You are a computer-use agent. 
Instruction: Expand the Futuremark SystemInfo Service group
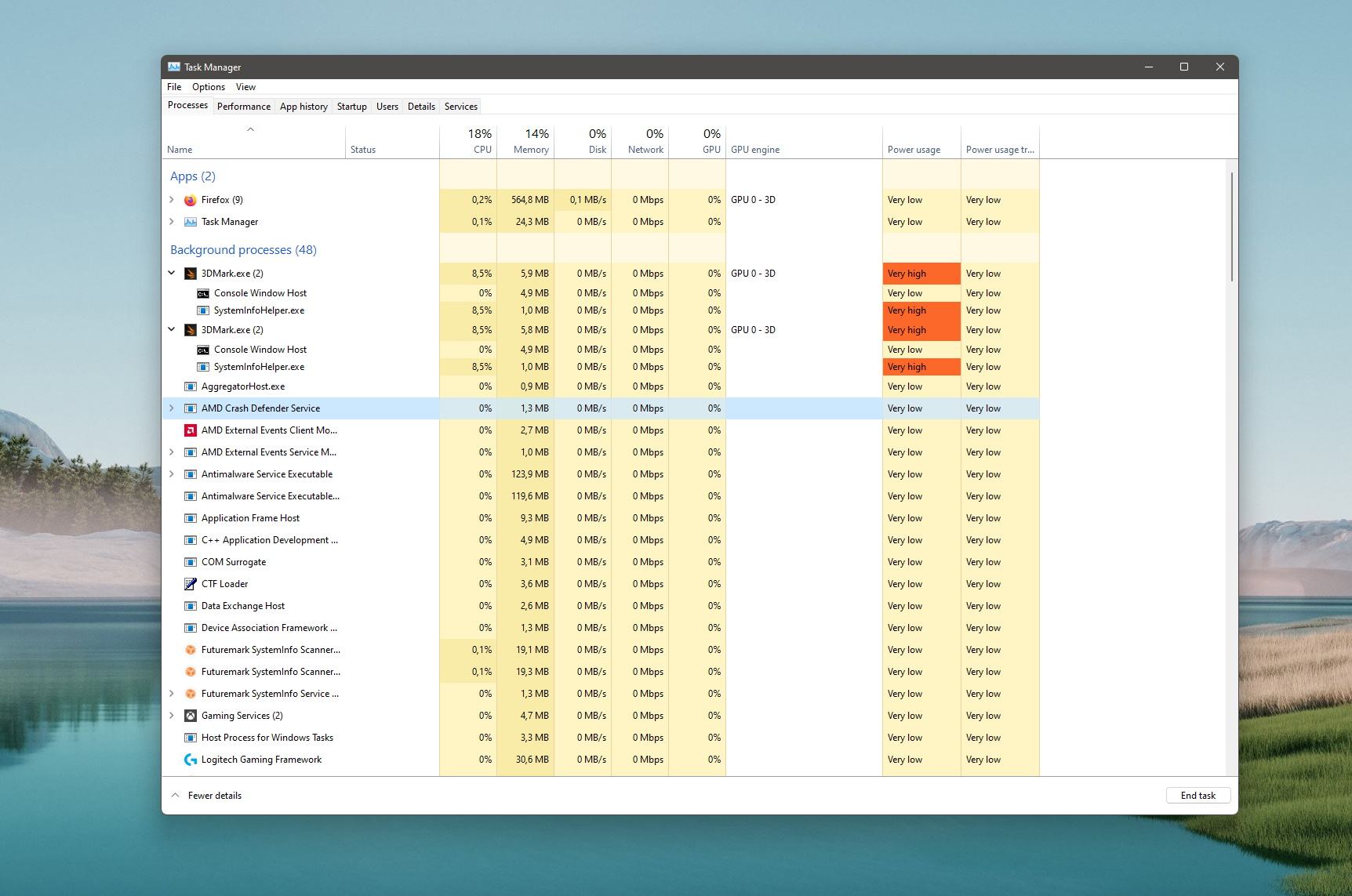(x=172, y=694)
